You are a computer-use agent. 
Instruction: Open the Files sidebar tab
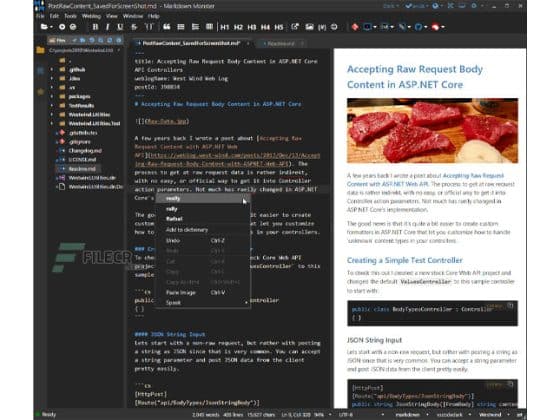pyautogui.click(x=59, y=40)
